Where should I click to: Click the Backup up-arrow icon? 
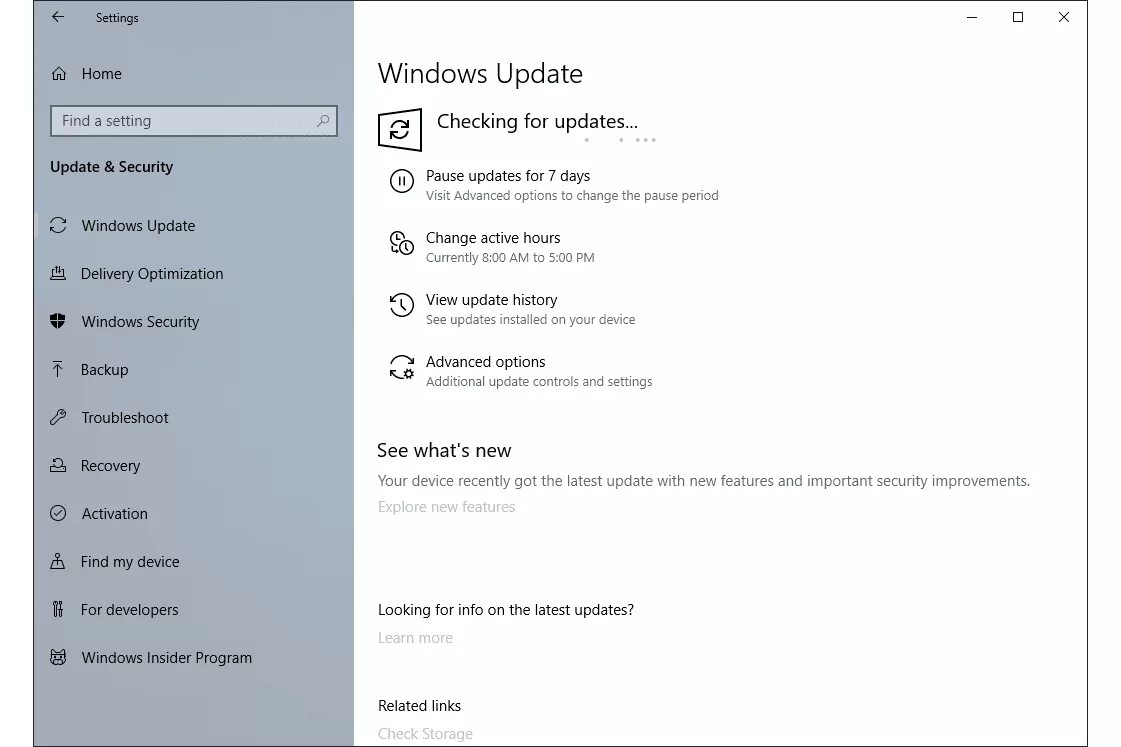58,369
